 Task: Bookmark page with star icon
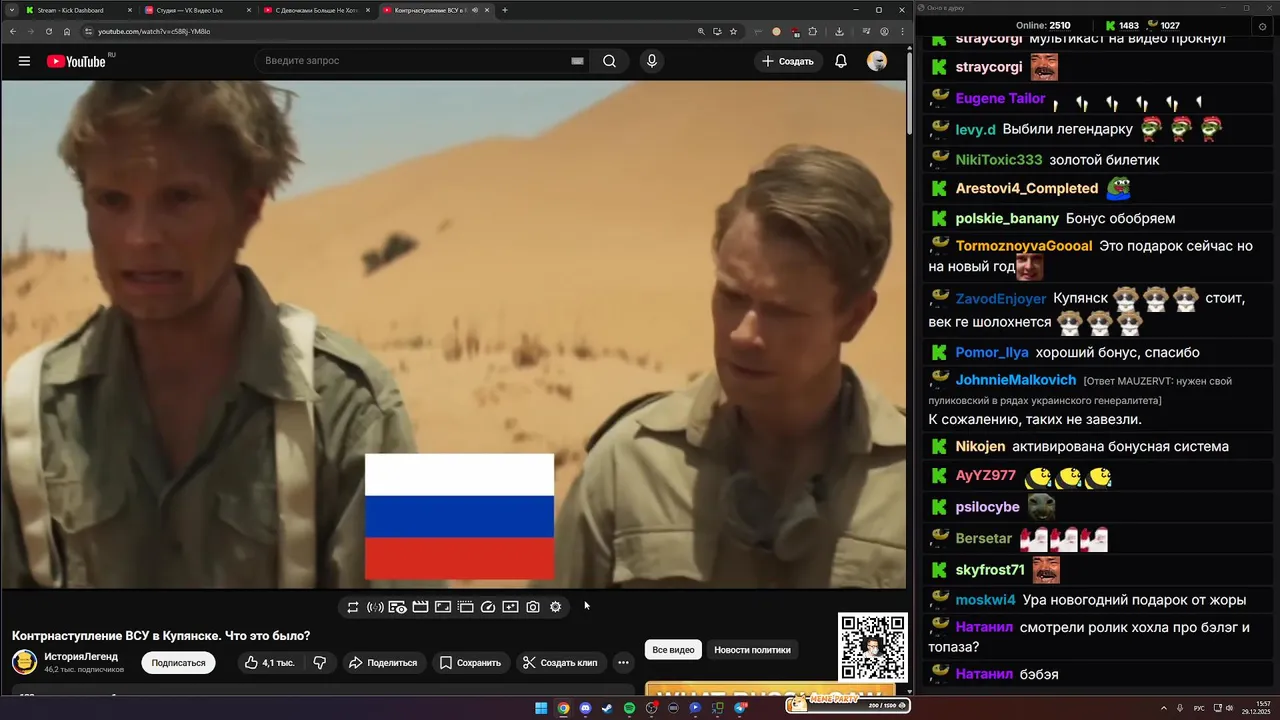[733, 31]
